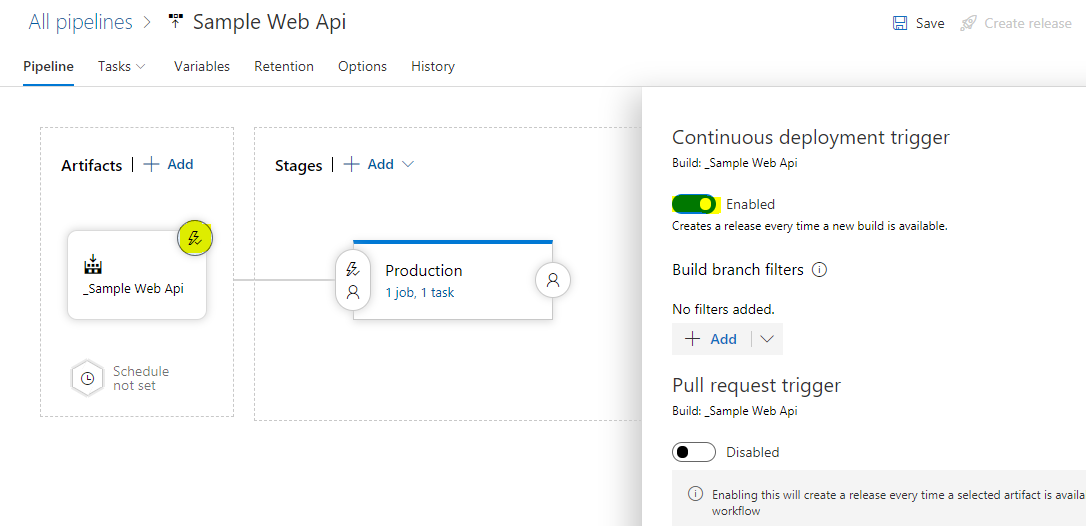Toggle the Pull request trigger Disabled switch
The image size is (1086, 526).
tap(694, 453)
